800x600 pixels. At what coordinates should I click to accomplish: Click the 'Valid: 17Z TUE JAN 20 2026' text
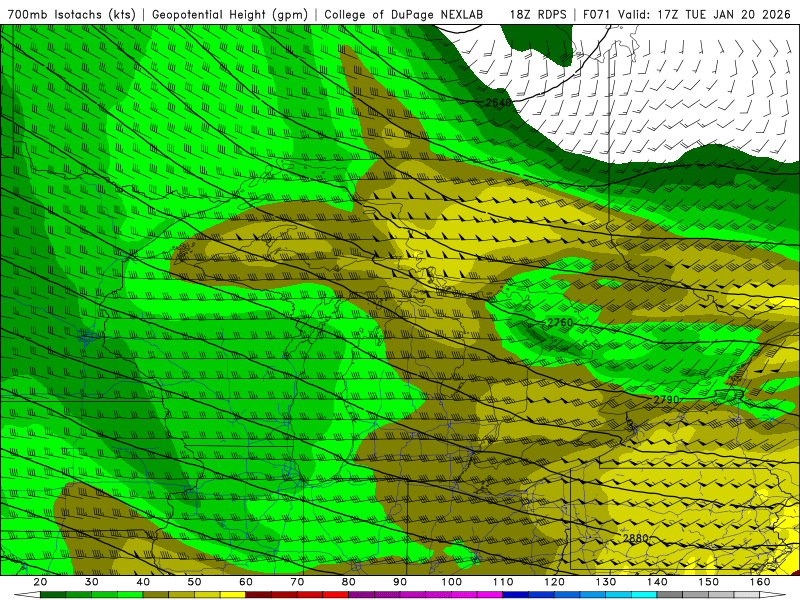[704, 14]
